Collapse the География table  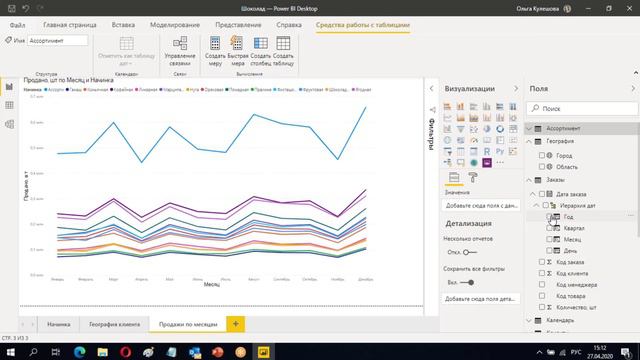(529, 141)
